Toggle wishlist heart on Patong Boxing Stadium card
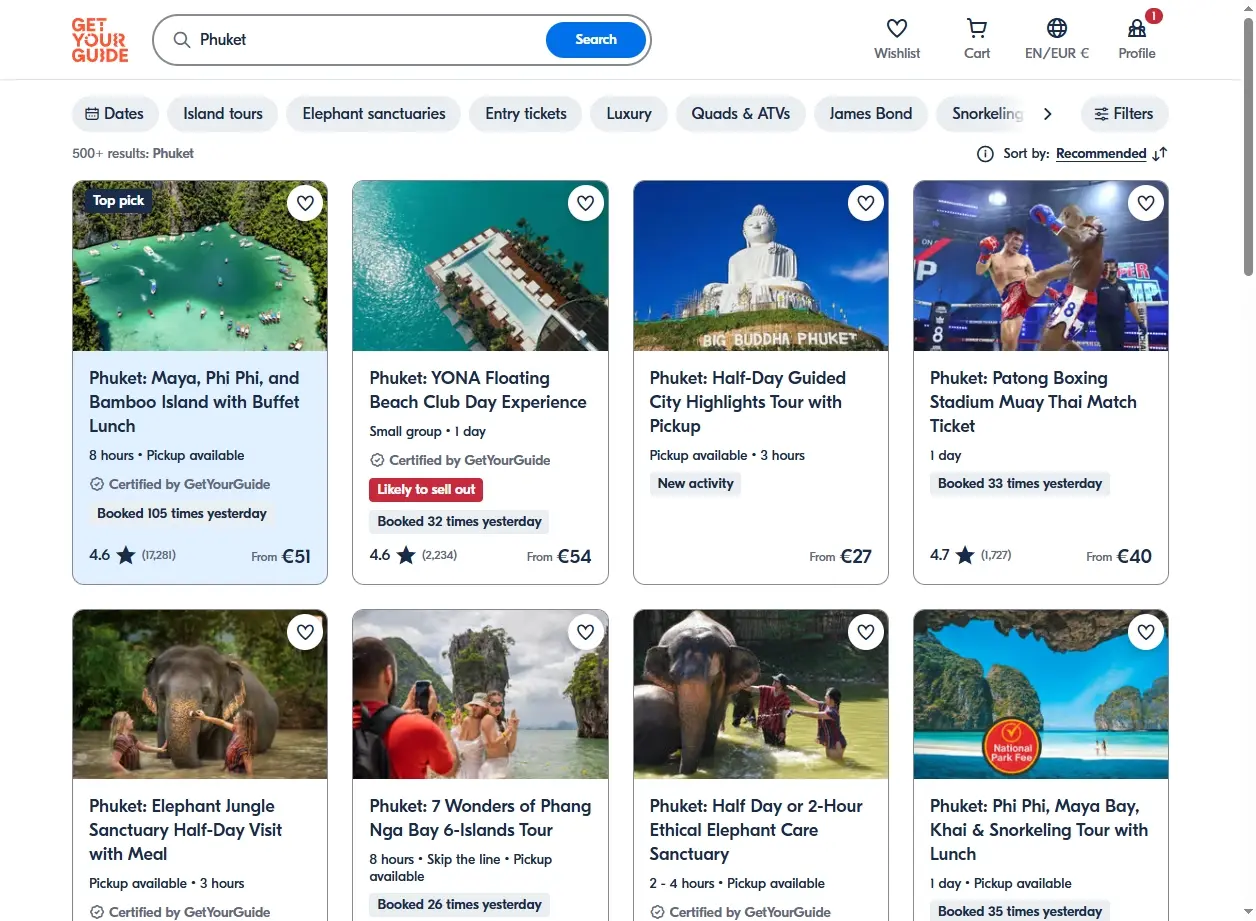The height and width of the screenshot is (921, 1256). 1146,203
